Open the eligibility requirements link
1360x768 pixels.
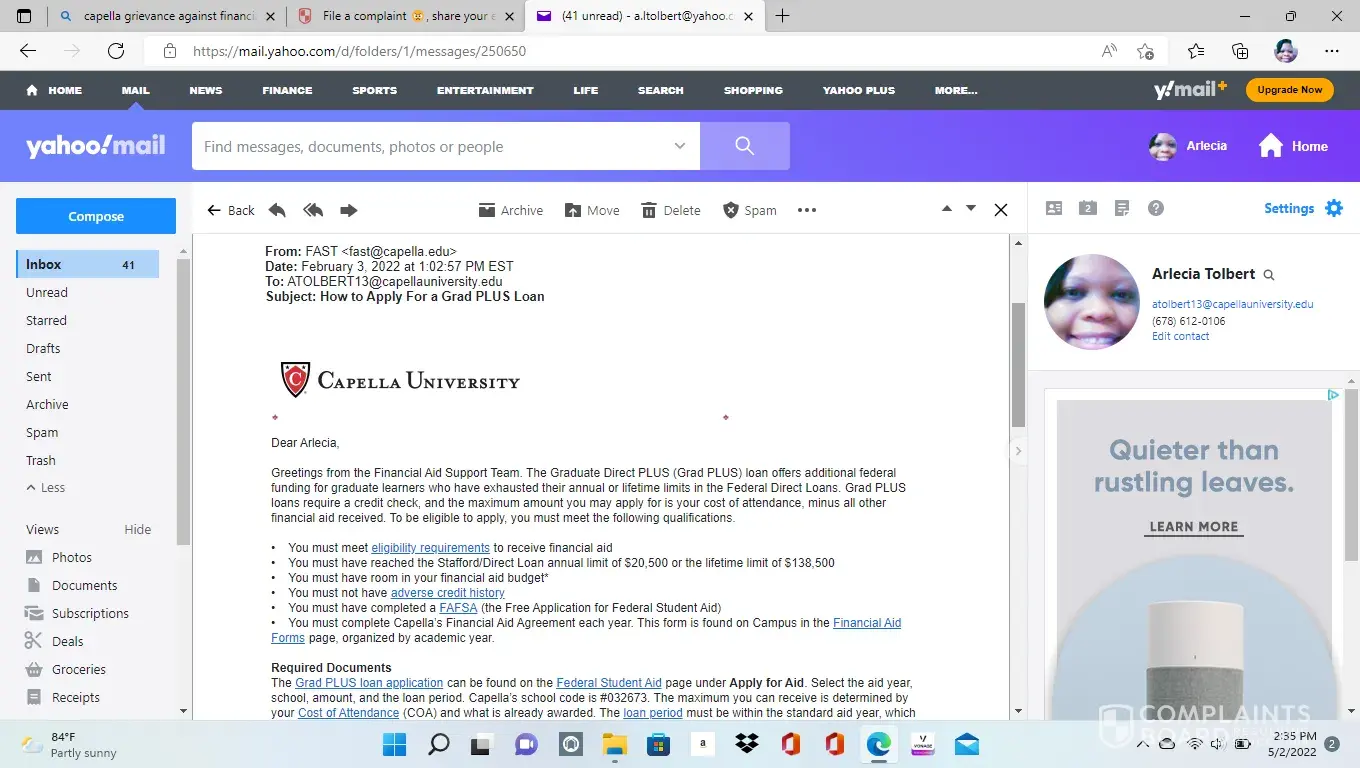click(430, 548)
